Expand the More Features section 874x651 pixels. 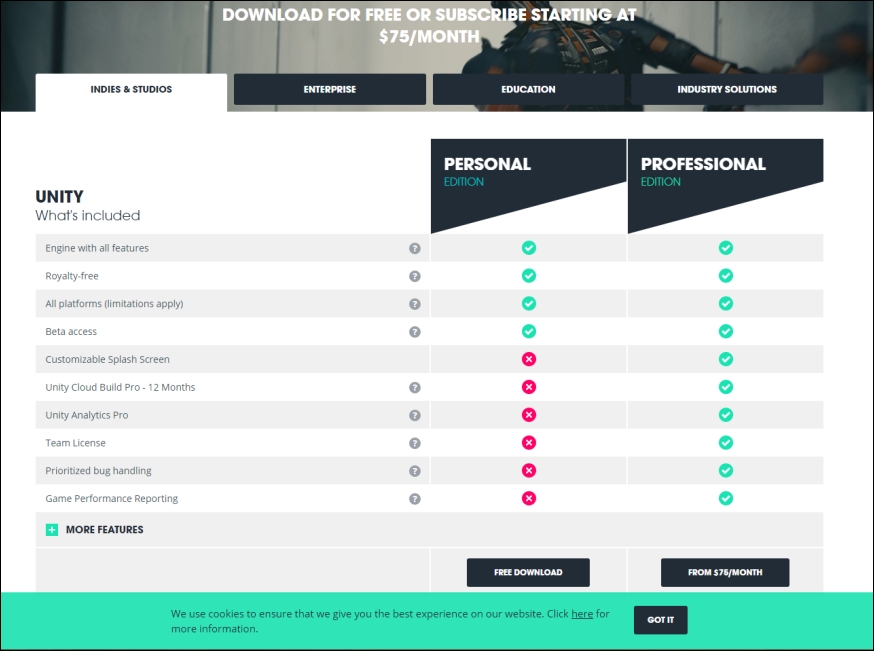coord(104,529)
